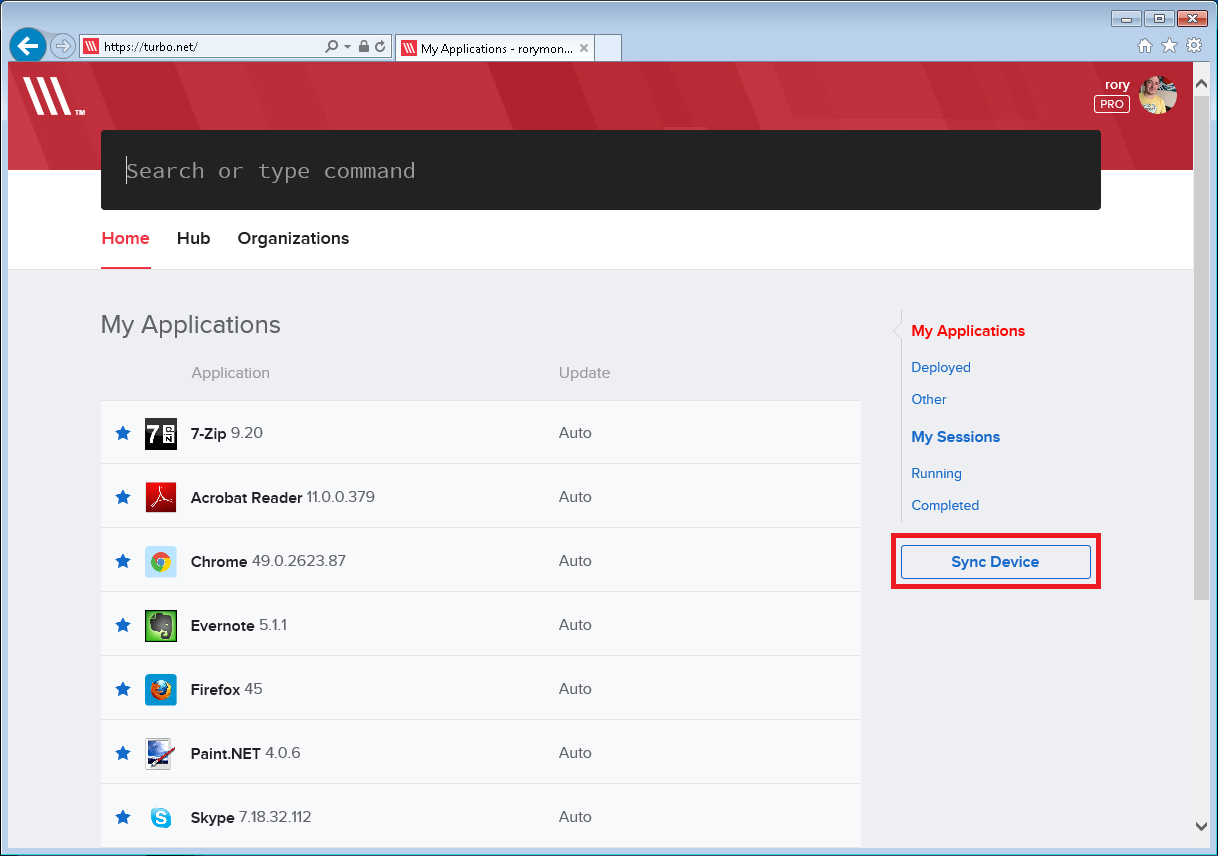The image size is (1218, 856).
Task: Click the Skype app icon
Action: pos(160,817)
